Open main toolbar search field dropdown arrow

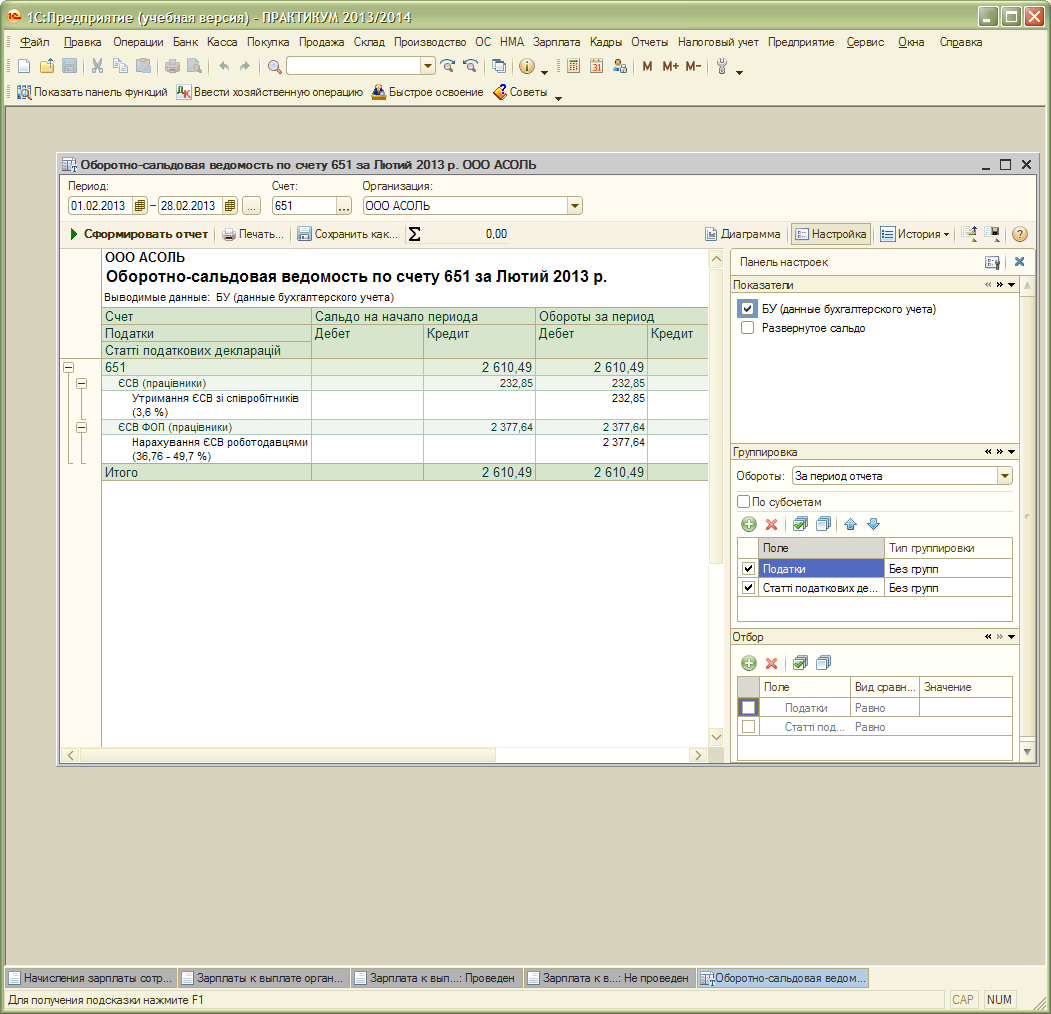tap(428, 66)
